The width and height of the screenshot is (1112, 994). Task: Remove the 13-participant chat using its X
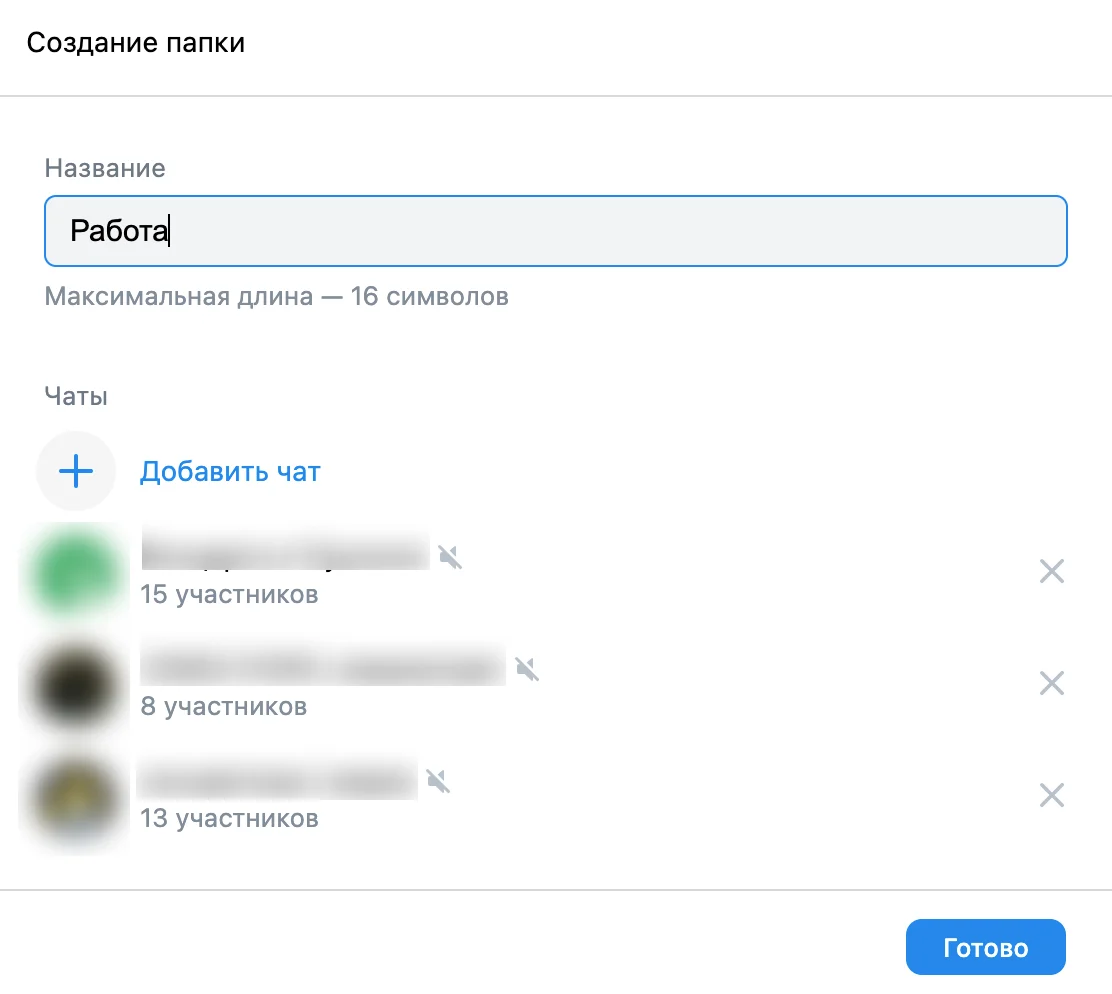click(1052, 795)
